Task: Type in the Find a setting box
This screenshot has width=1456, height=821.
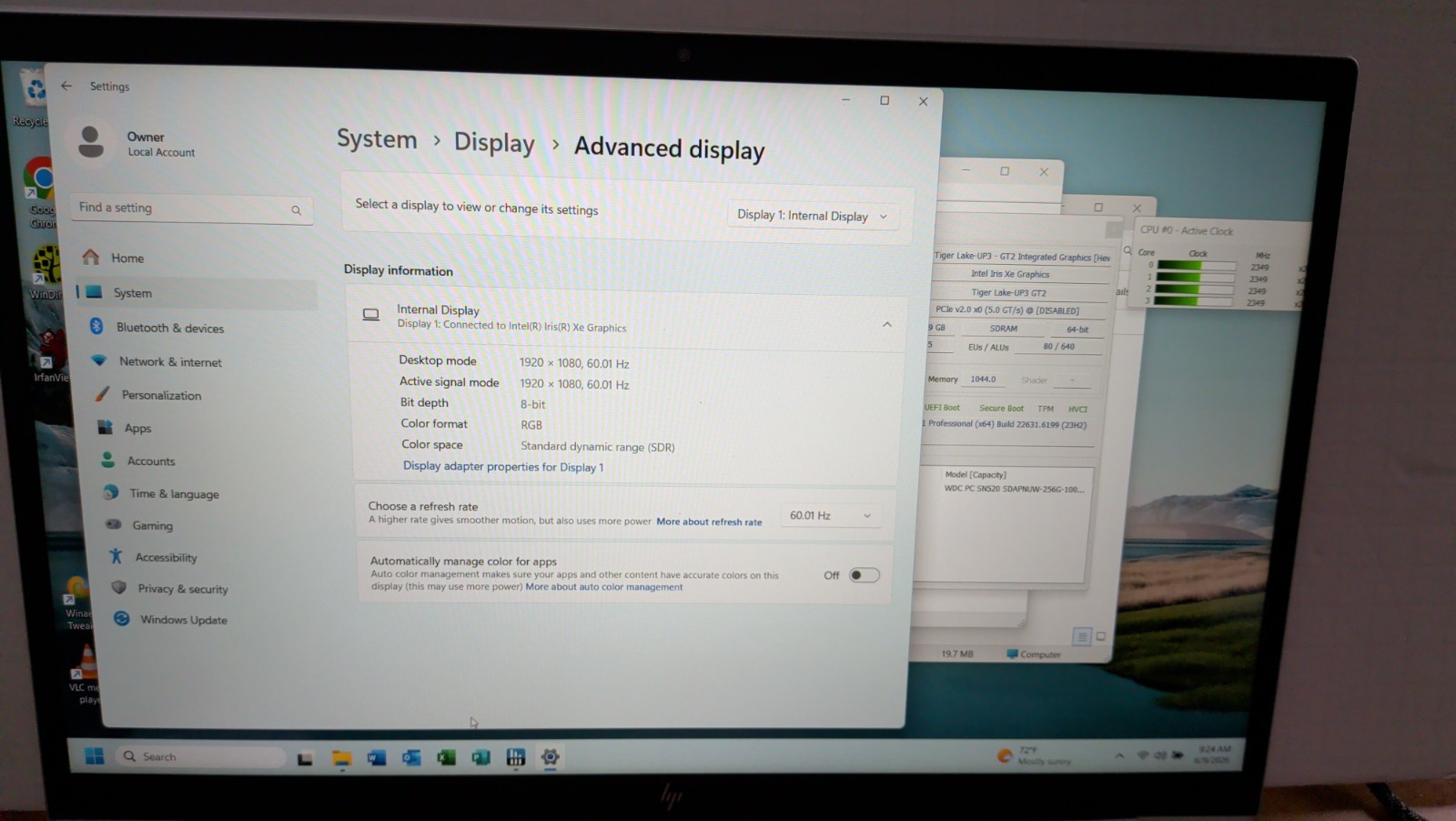Action: click(x=192, y=208)
